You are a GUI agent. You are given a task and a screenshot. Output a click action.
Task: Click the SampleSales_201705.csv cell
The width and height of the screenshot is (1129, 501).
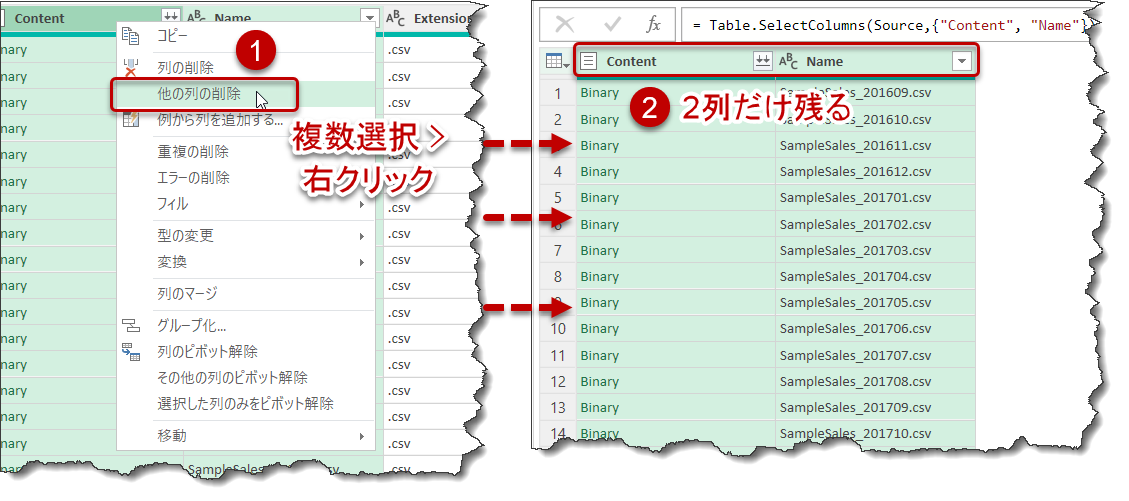point(876,303)
